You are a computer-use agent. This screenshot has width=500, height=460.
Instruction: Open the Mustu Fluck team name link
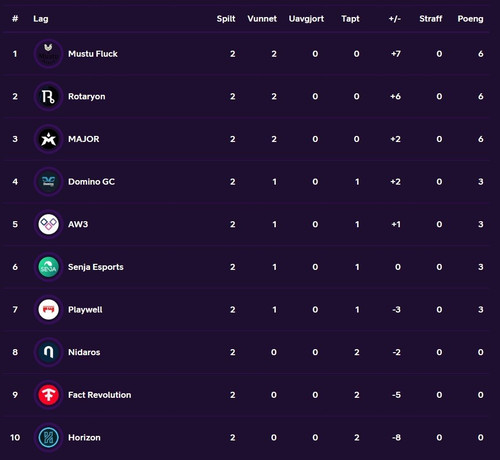pos(93,54)
